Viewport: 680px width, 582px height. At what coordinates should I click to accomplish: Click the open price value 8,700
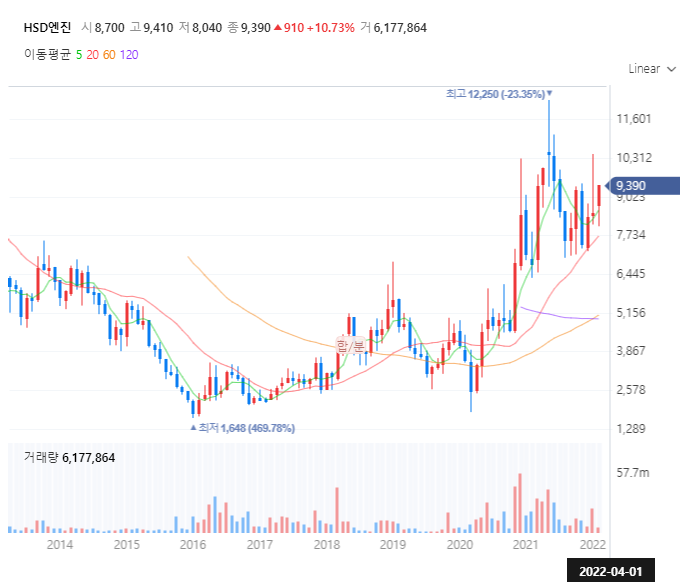pos(110,28)
